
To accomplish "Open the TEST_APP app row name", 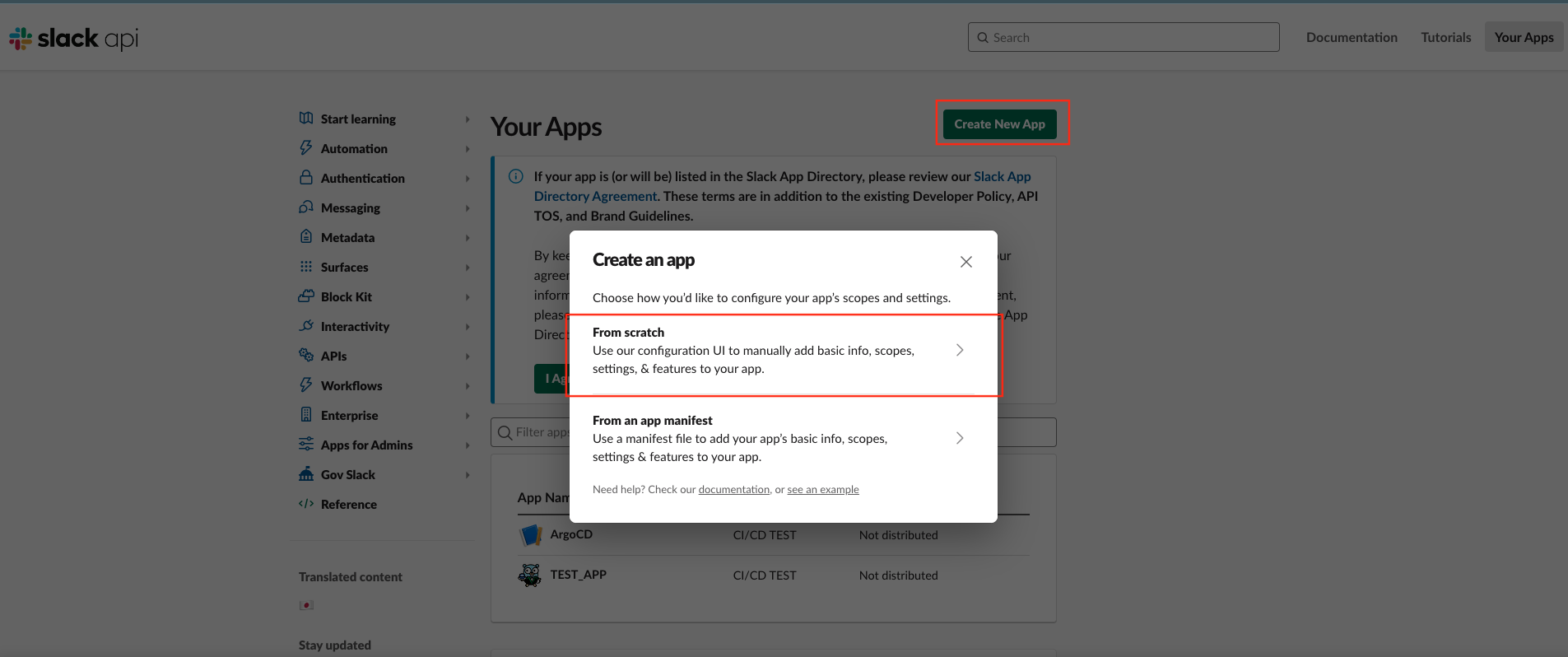I will click(x=579, y=575).
